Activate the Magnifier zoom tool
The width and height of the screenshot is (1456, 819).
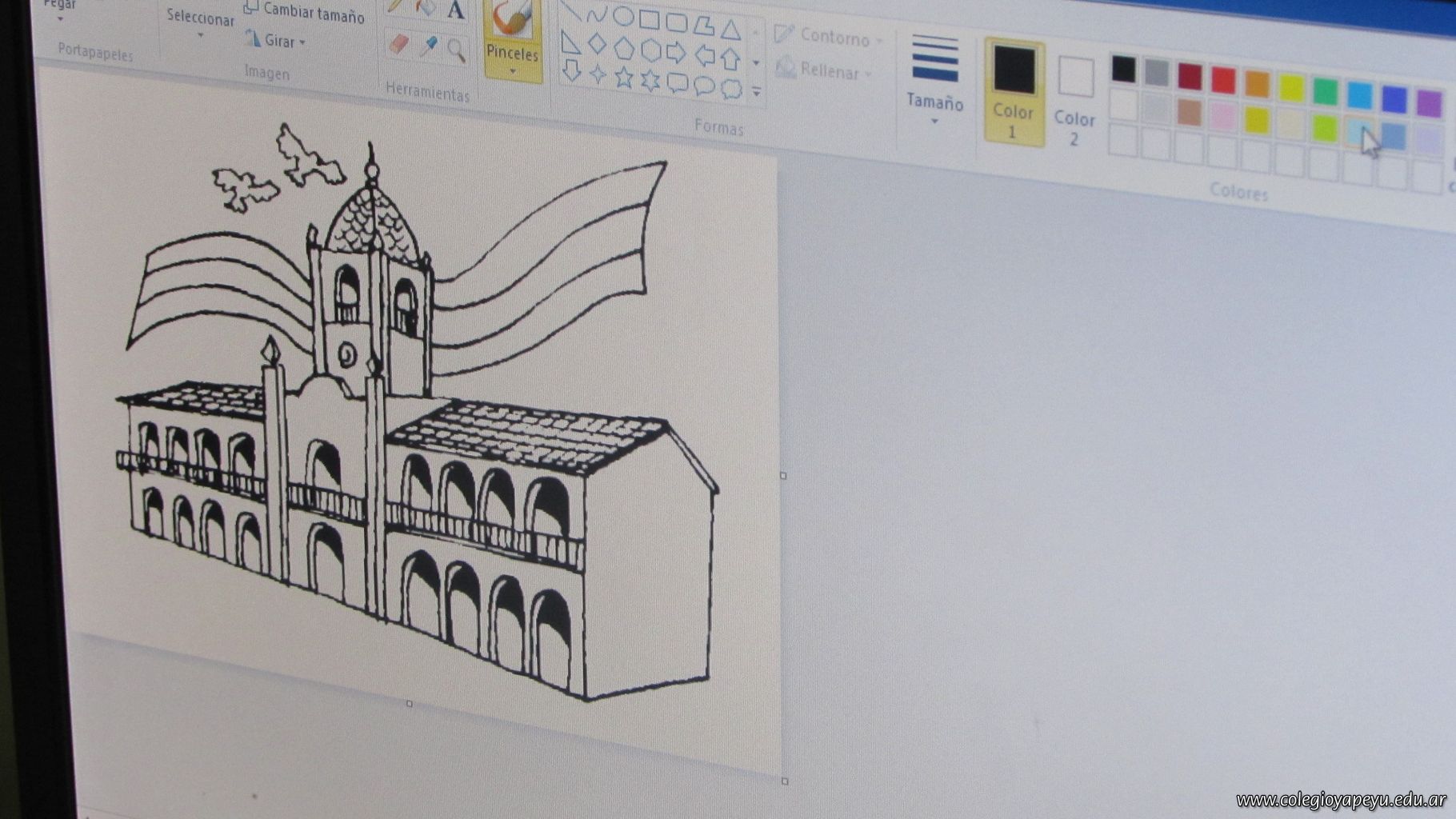pos(457,51)
